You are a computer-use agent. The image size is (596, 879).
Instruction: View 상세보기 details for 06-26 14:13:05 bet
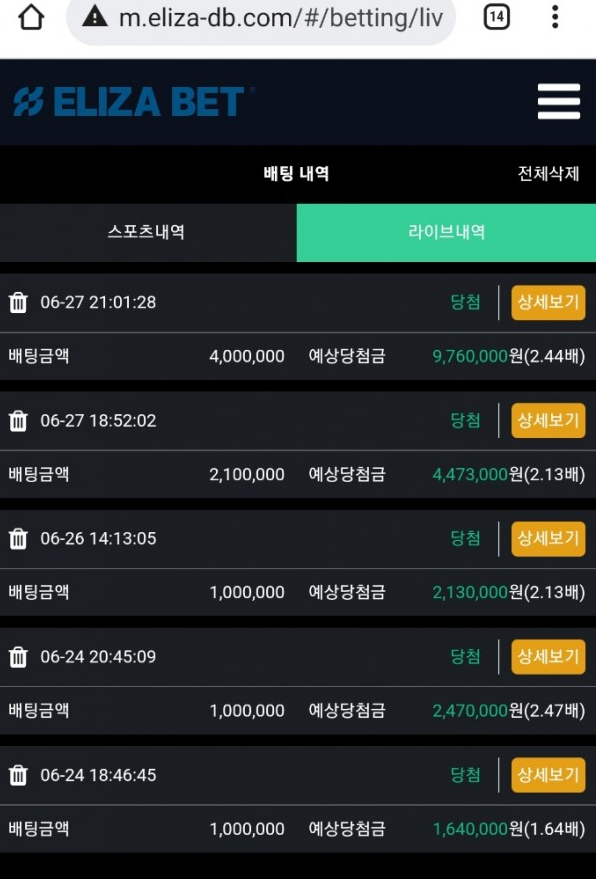(x=548, y=538)
